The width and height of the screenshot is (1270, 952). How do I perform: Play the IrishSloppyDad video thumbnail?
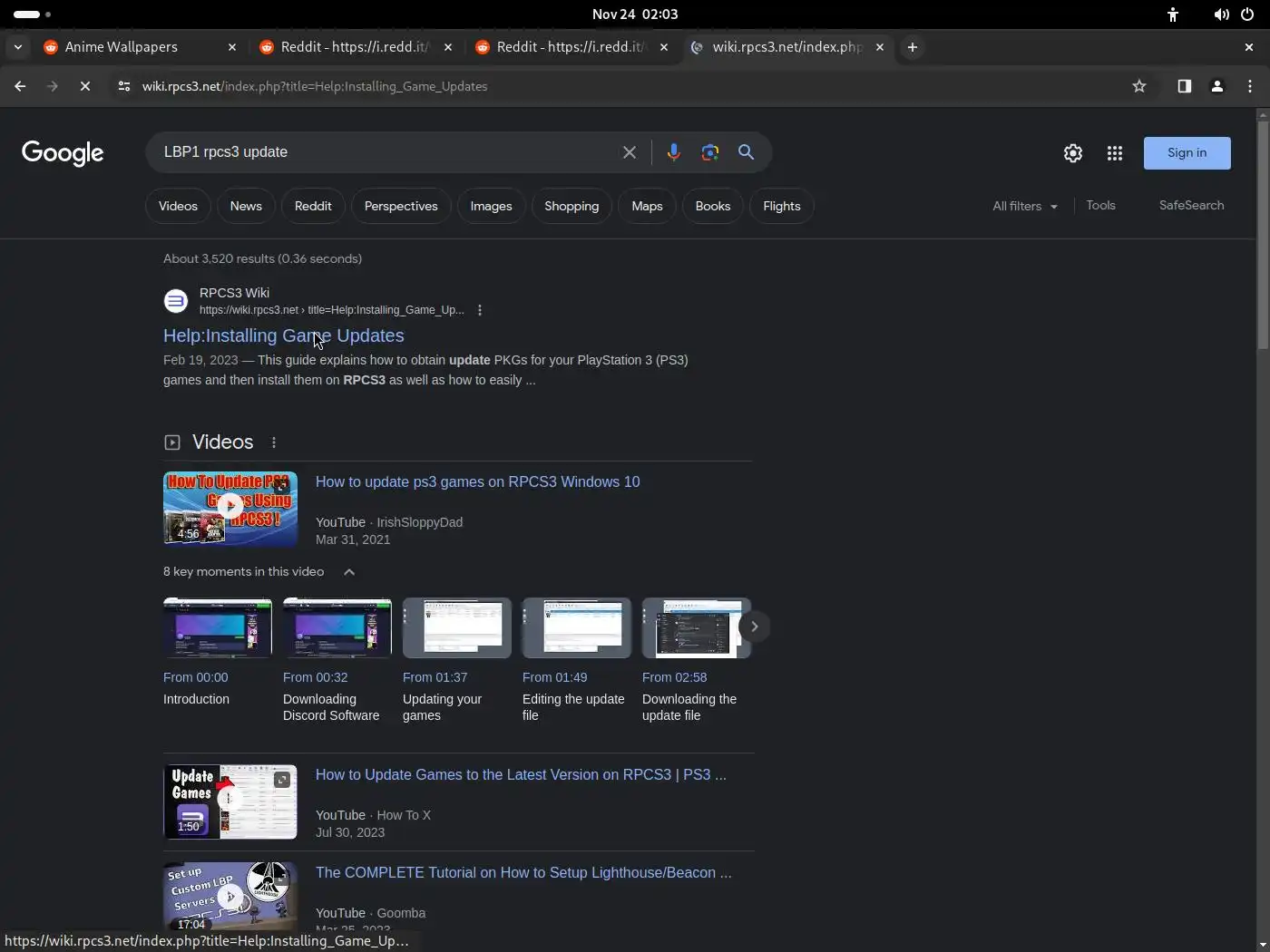230,509
